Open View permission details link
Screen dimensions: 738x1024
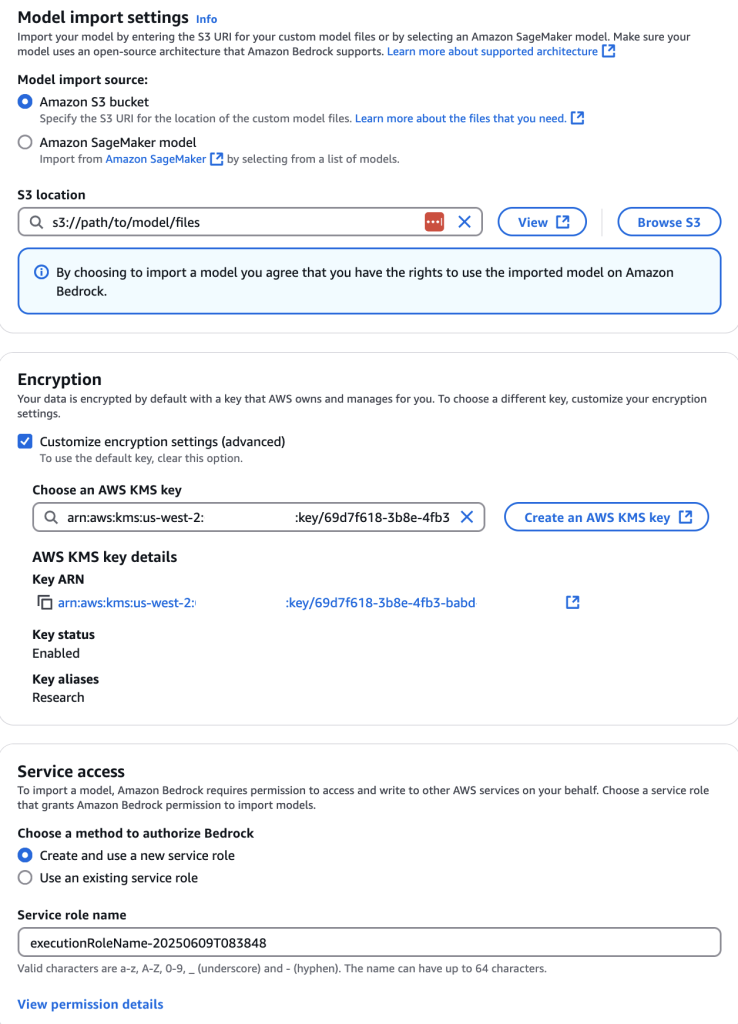(x=90, y=1004)
